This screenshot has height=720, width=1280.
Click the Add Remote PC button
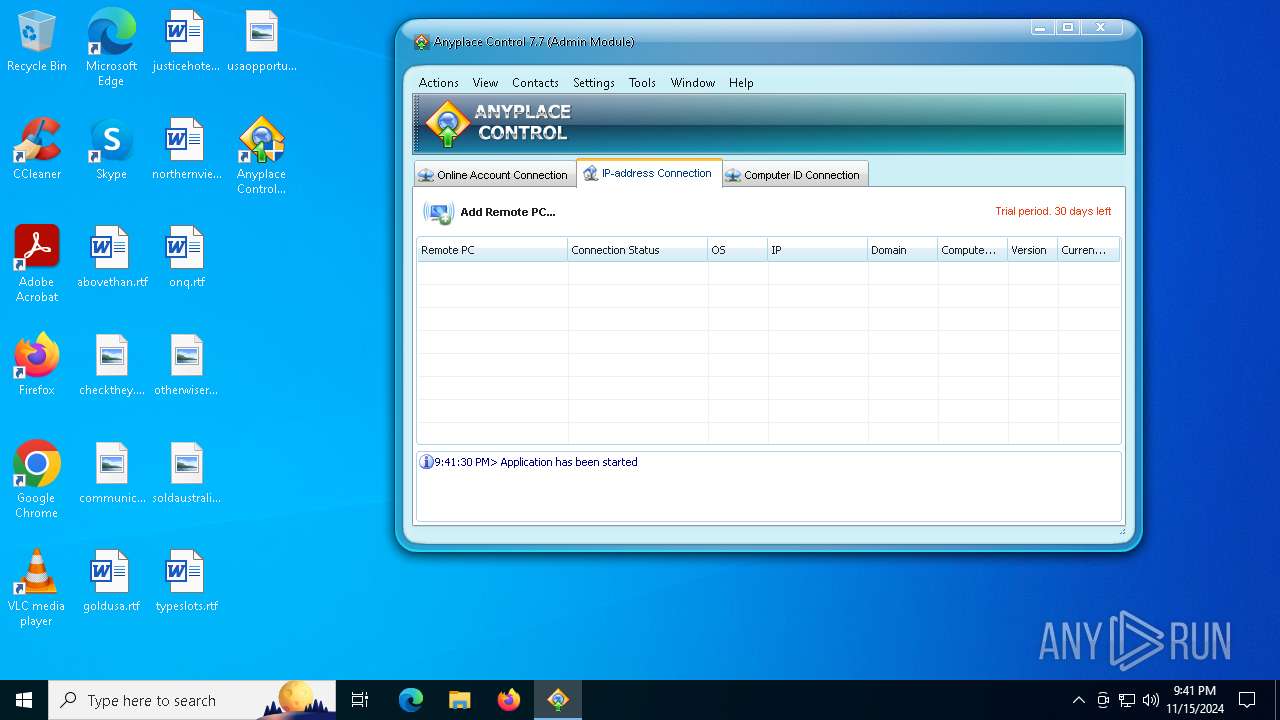(489, 212)
